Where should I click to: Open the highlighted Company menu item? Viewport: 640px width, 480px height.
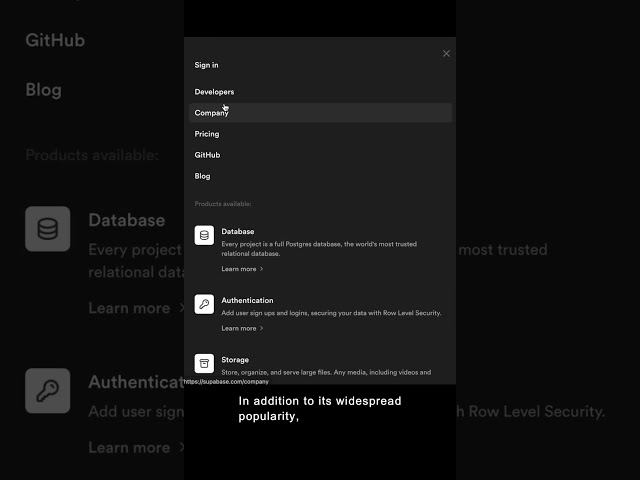pos(320,113)
